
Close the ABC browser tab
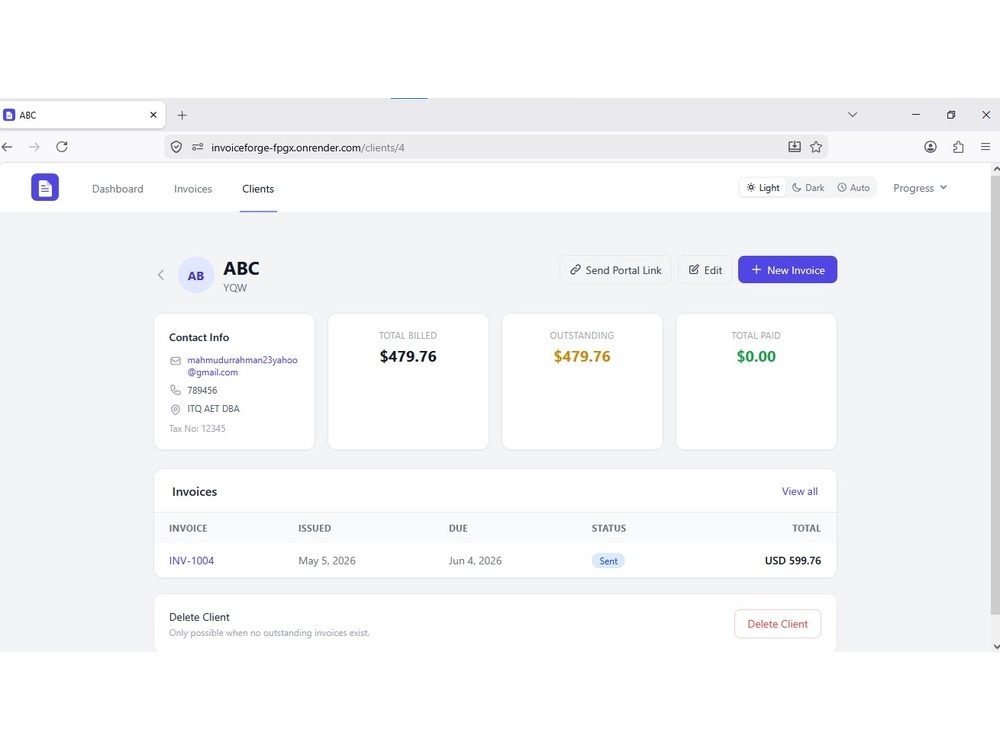(x=153, y=115)
